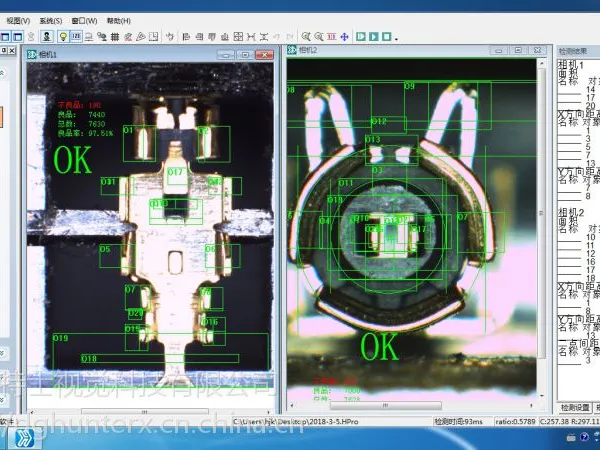This screenshot has height=450, width=600.
Task: Click the first window-layout toolbar icon
Action: click(5, 37)
